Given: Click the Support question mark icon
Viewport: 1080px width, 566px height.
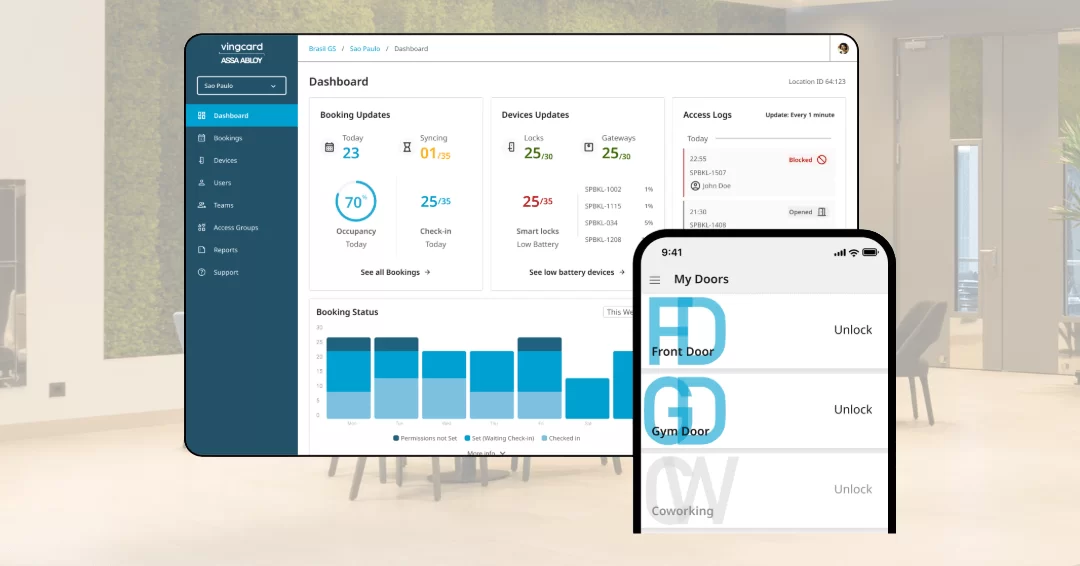Looking at the screenshot, I should tap(202, 272).
